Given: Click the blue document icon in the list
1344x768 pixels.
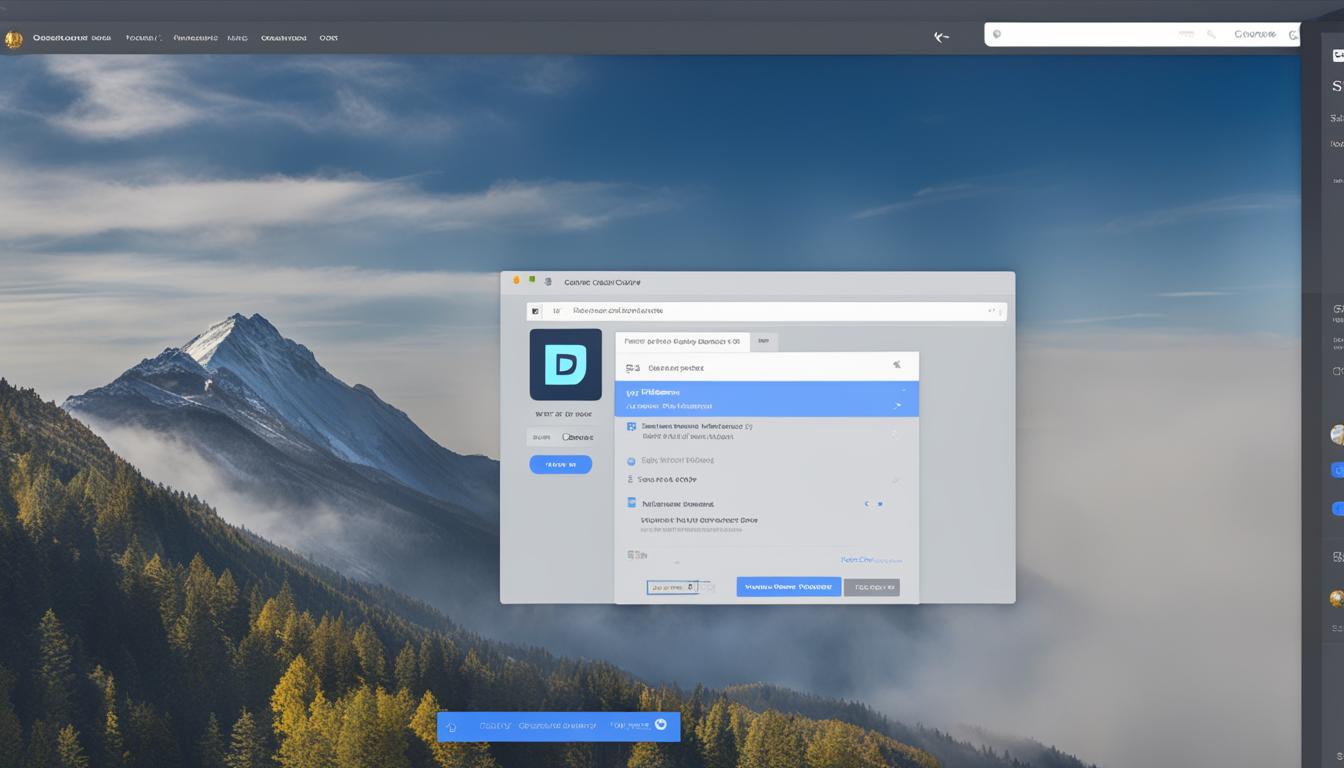Looking at the screenshot, I should point(631,503).
